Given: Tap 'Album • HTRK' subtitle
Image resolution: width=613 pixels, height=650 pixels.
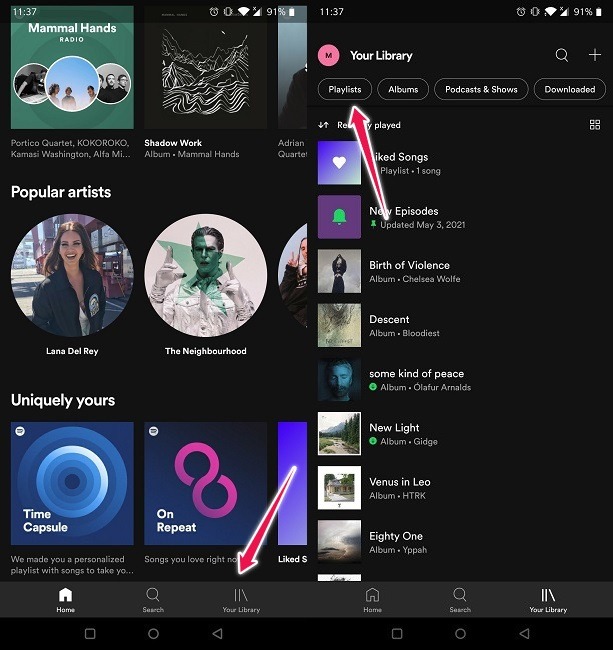Looking at the screenshot, I should 397,496.
